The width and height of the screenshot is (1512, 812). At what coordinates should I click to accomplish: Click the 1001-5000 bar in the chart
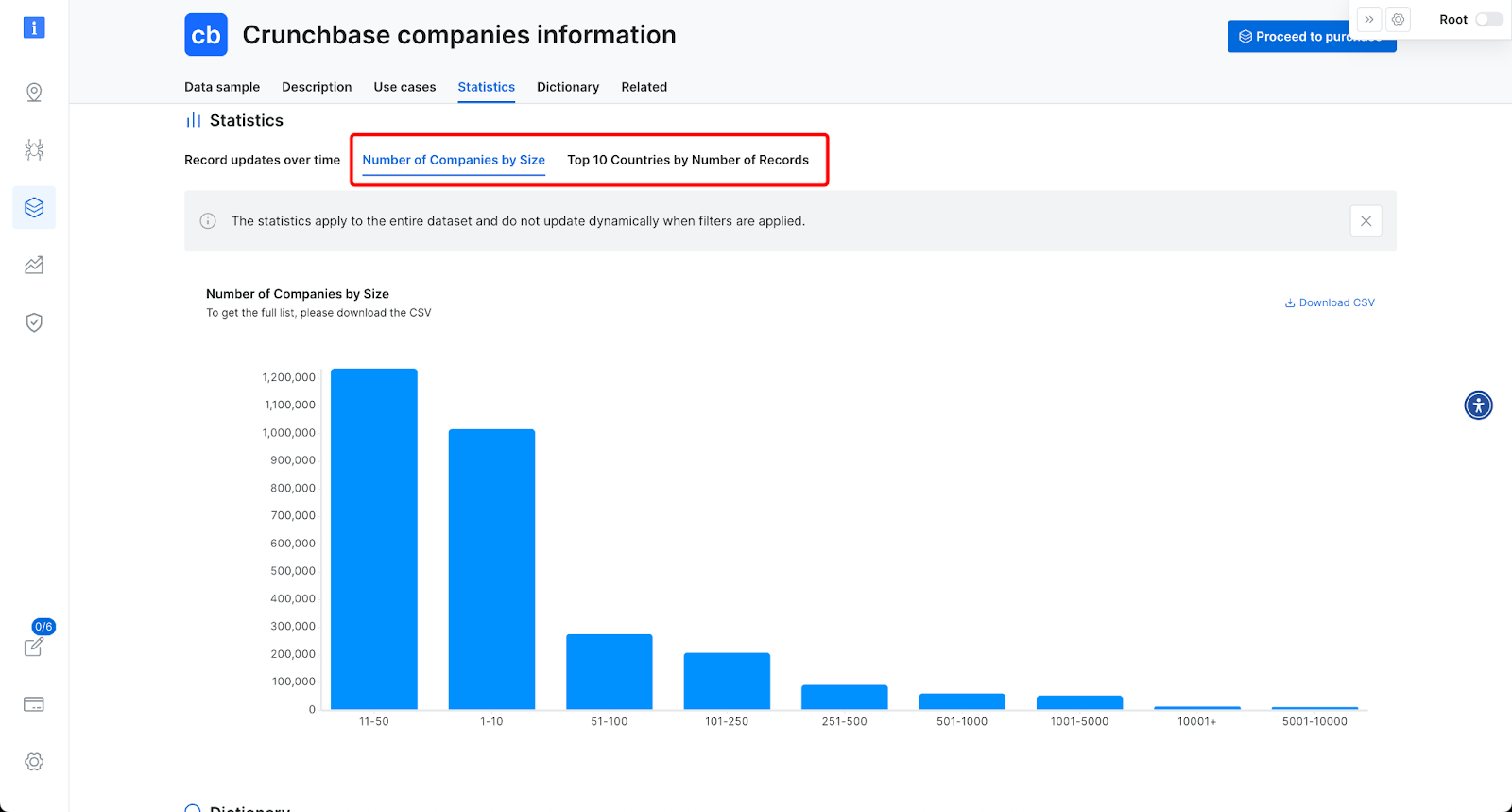pos(1080,702)
